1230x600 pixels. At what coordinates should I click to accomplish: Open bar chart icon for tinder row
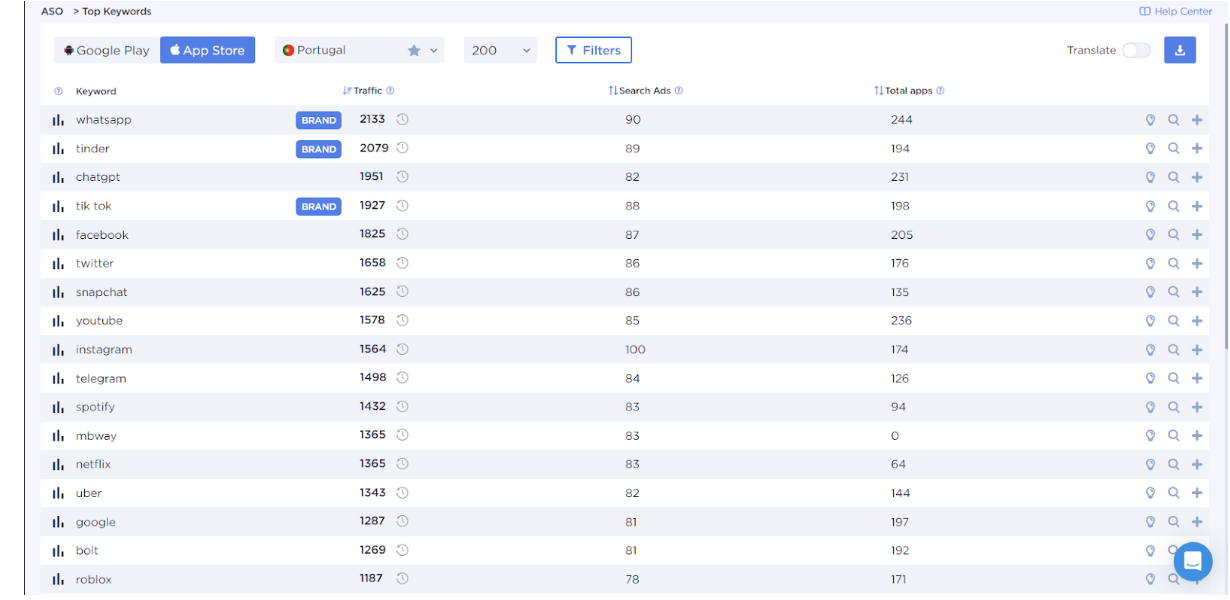click(58, 149)
